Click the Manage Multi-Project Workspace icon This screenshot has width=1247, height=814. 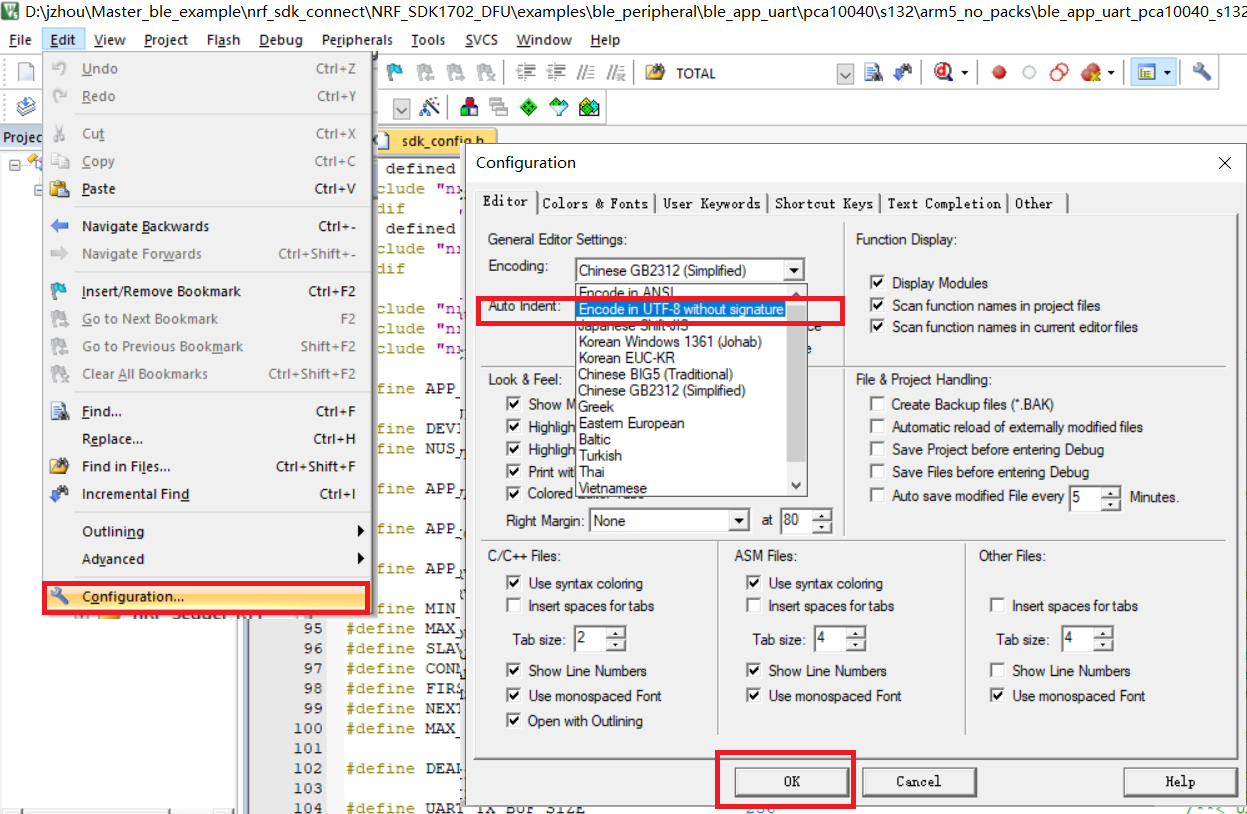[x=498, y=107]
